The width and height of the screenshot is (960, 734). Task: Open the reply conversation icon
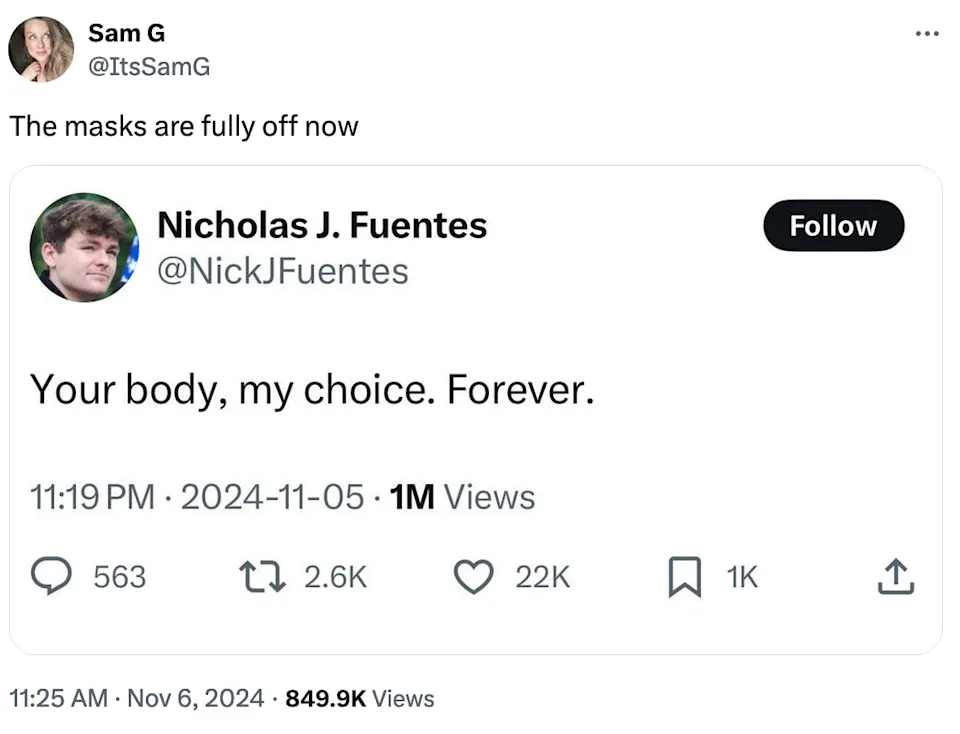tap(51, 577)
